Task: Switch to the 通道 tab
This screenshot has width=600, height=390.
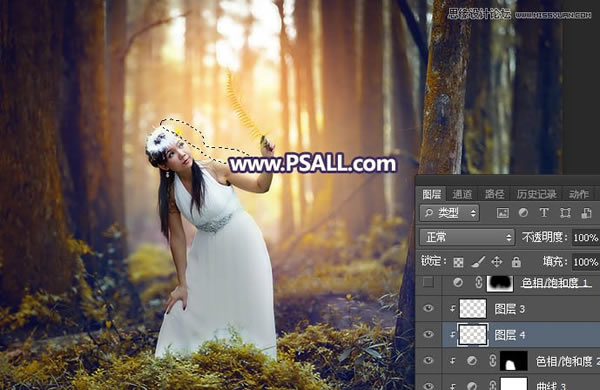Action: (x=462, y=194)
